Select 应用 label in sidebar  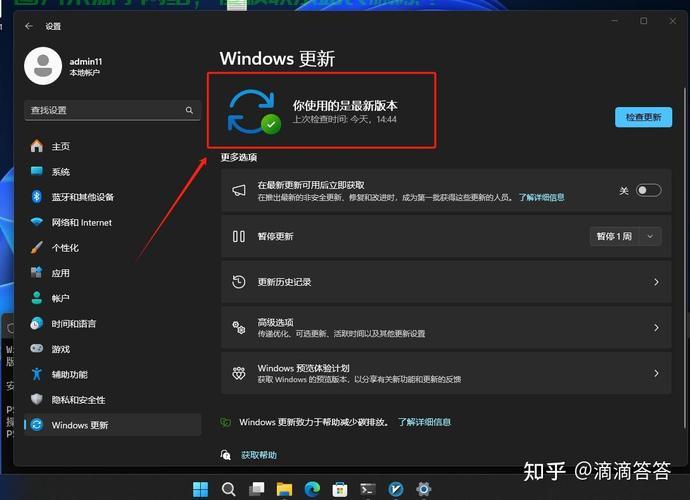[61, 273]
